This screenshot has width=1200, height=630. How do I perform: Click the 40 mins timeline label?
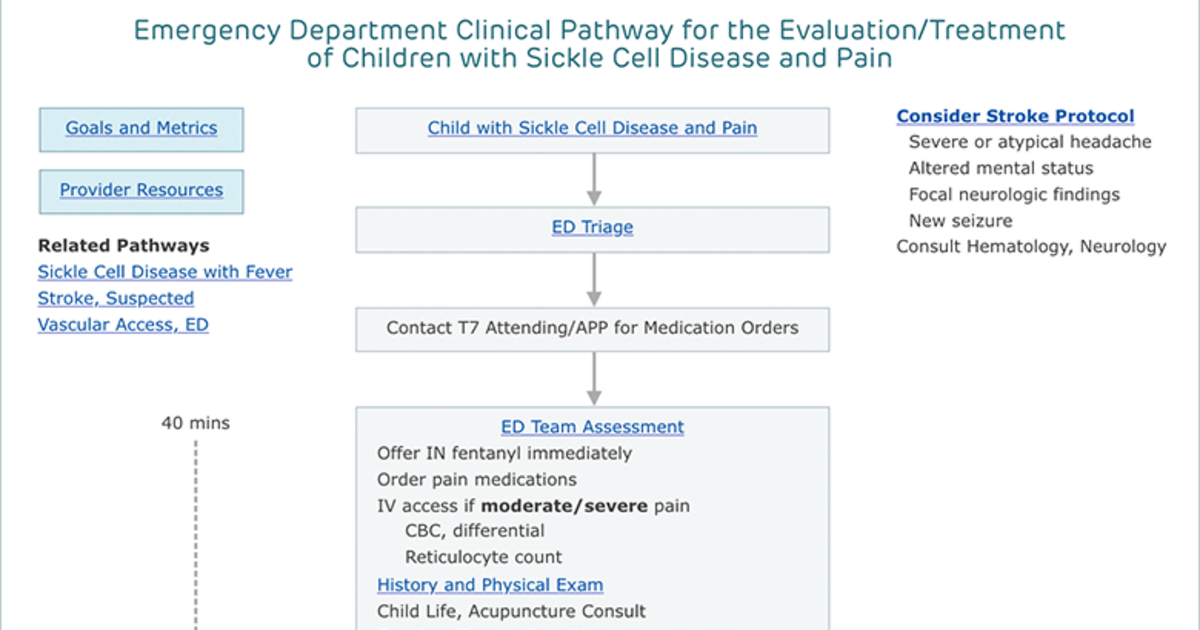coord(195,423)
